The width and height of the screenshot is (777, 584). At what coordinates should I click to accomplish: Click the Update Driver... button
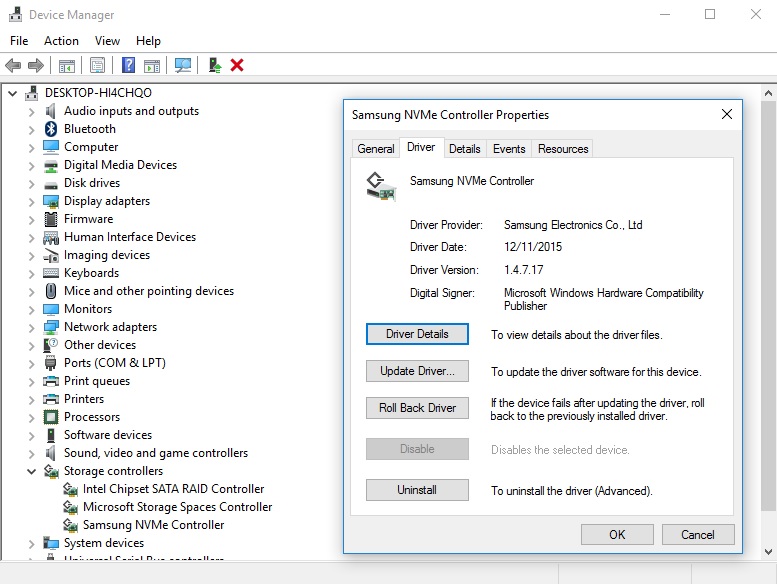tap(417, 371)
